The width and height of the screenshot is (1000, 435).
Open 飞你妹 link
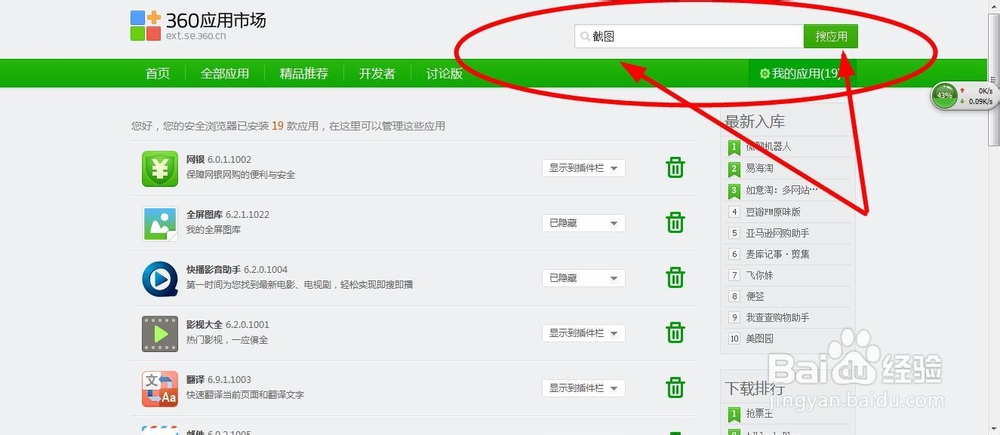point(760,276)
